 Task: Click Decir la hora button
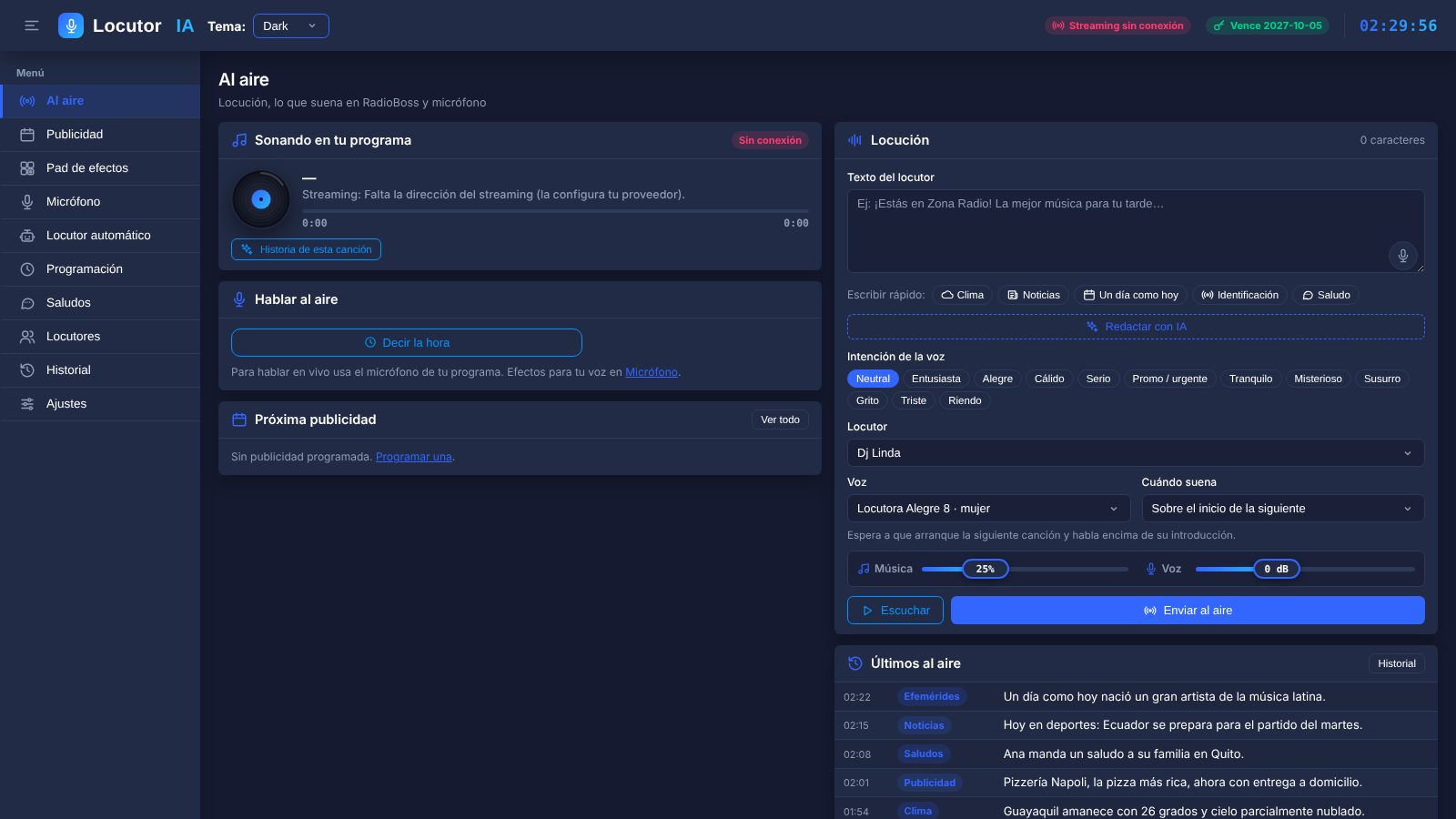coord(407,343)
